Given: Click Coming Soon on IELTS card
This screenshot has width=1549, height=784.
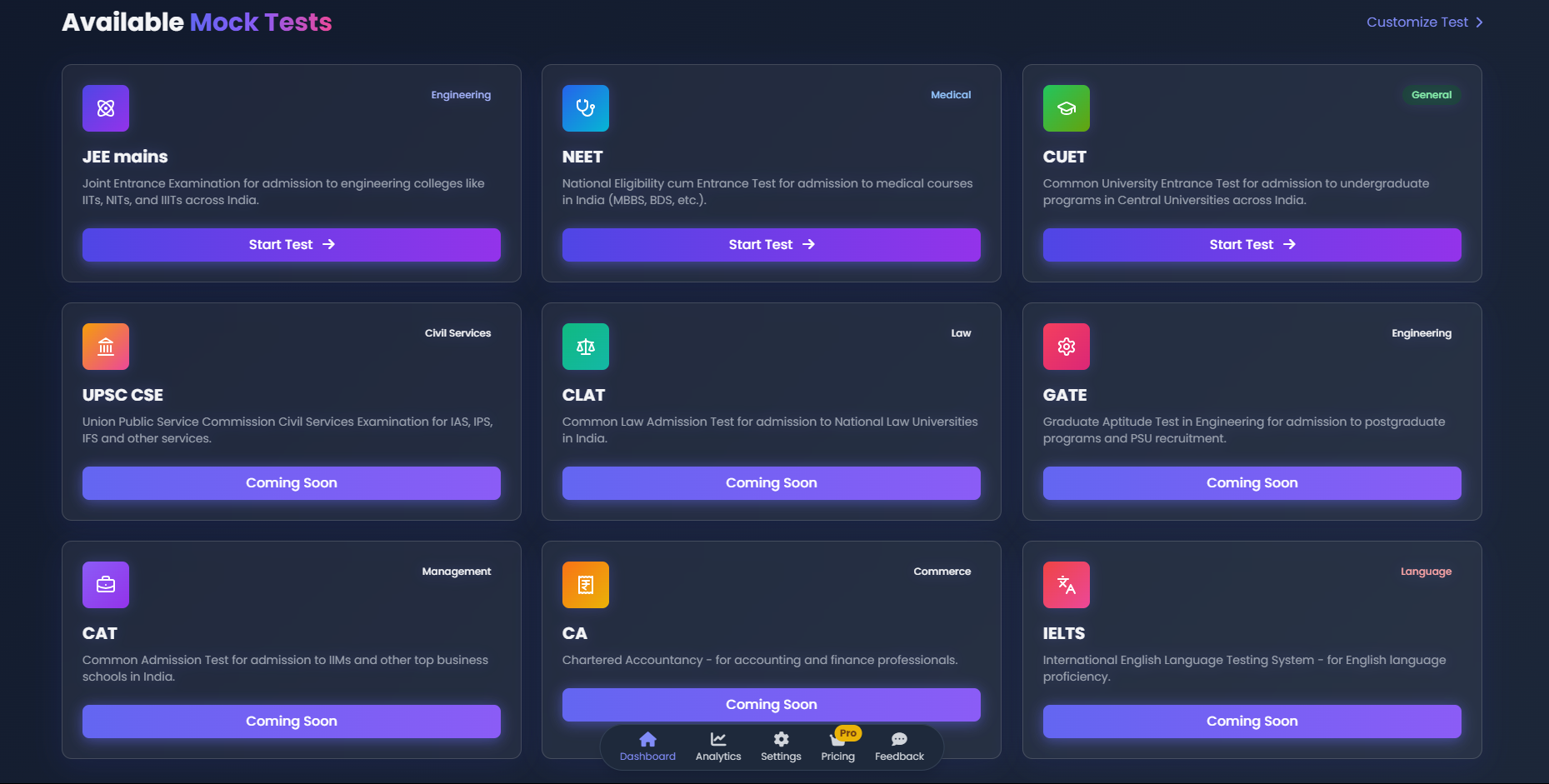Looking at the screenshot, I should click(1252, 722).
